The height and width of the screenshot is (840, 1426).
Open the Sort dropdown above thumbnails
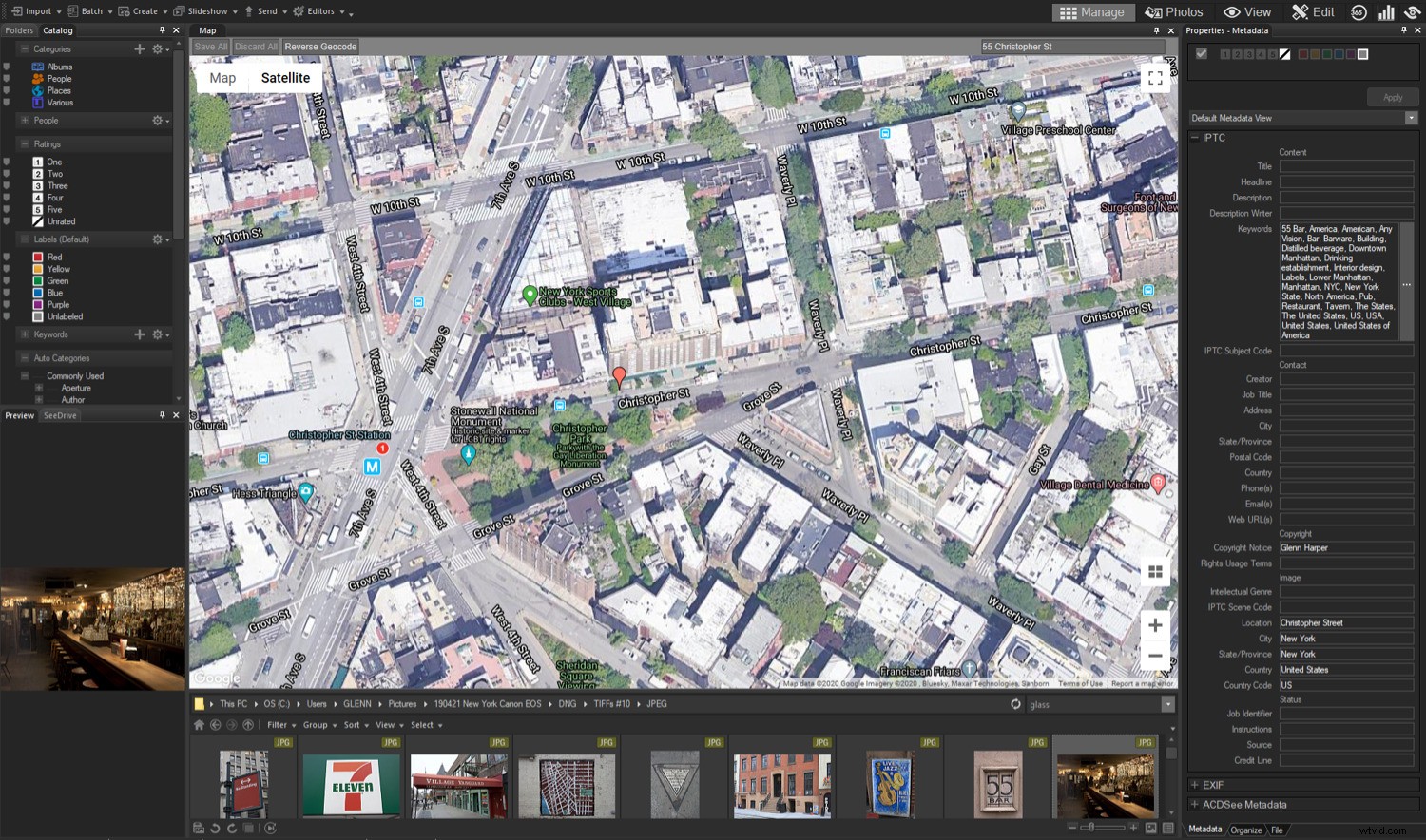coord(353,725)
